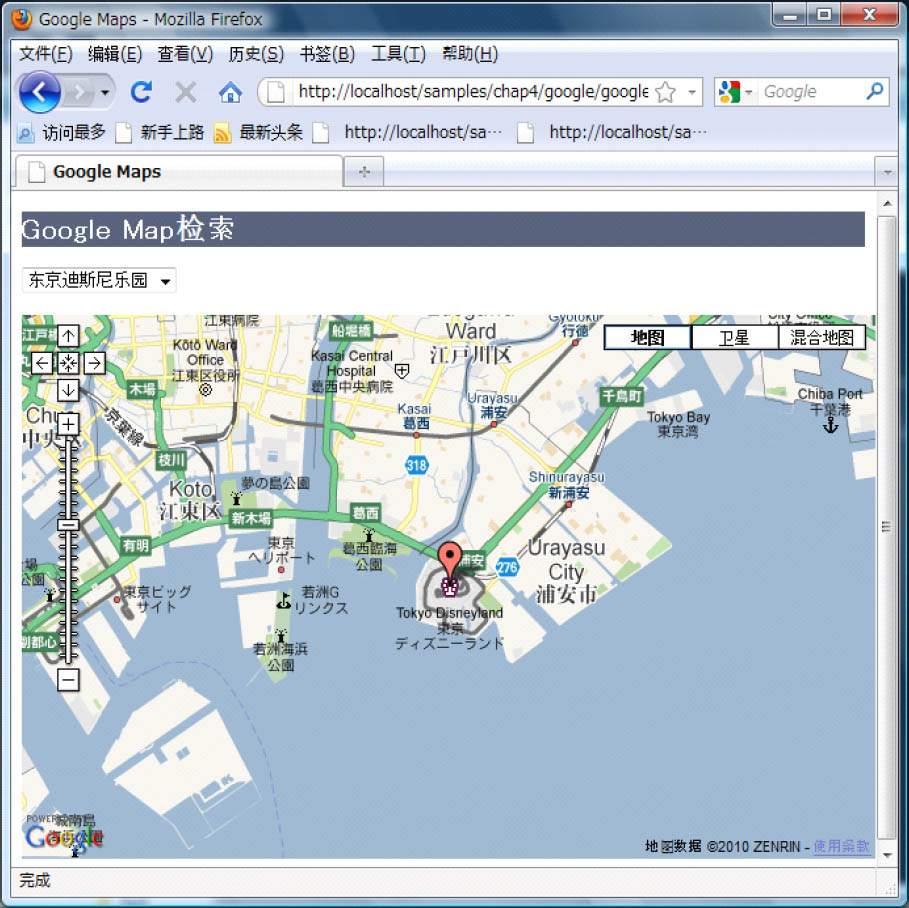
Task: Minimize the Firefox window
Action: point(789,15)
